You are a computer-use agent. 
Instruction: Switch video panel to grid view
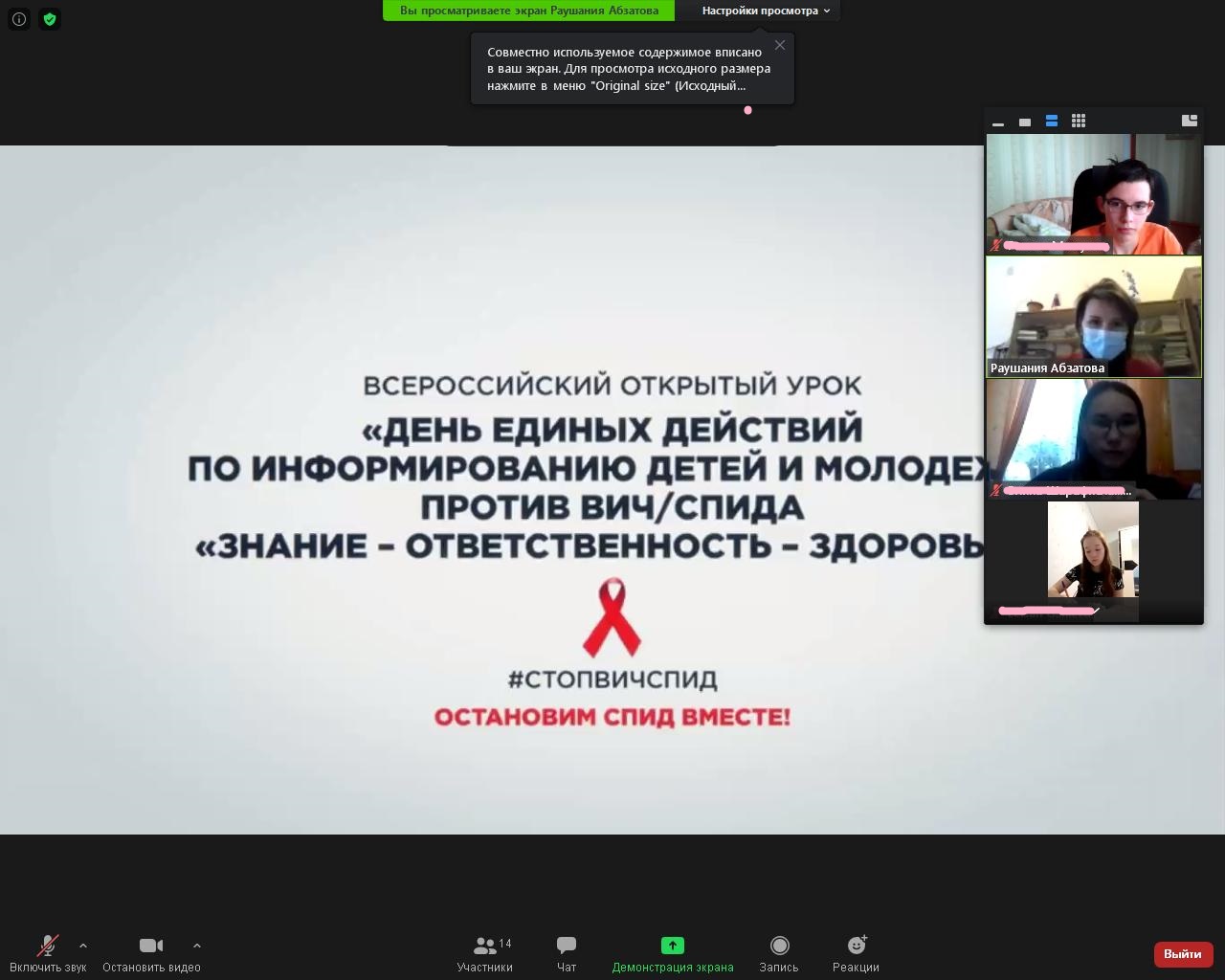click(1079, 121)
